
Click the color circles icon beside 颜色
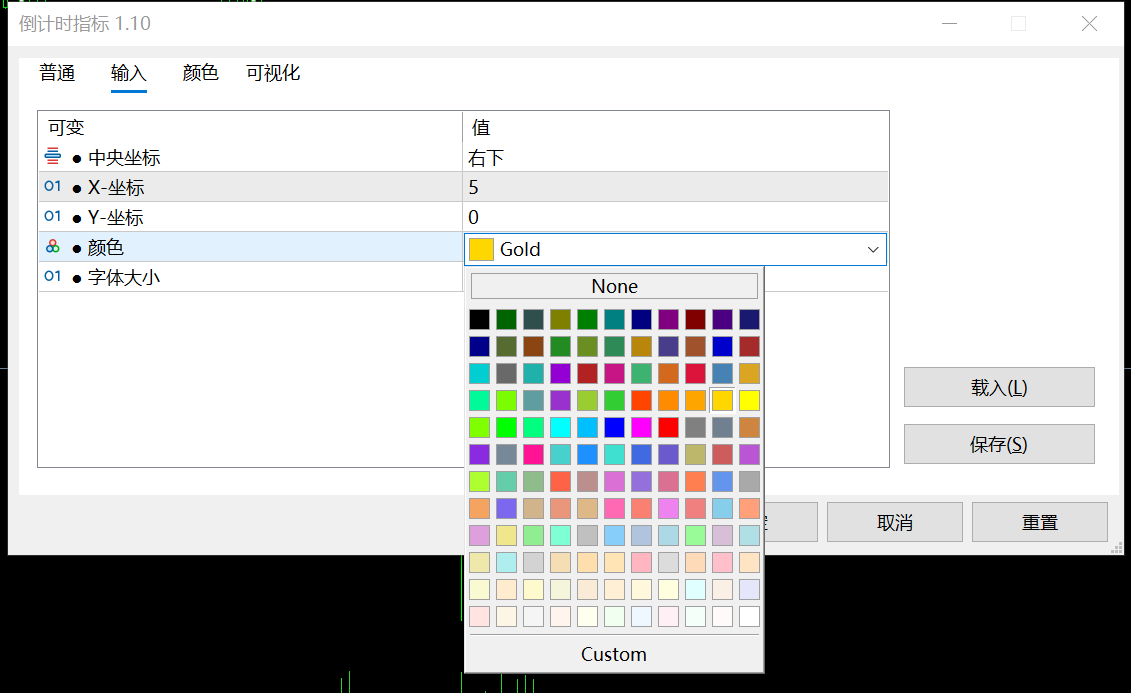pyautogui.click(x=53, y=247)
